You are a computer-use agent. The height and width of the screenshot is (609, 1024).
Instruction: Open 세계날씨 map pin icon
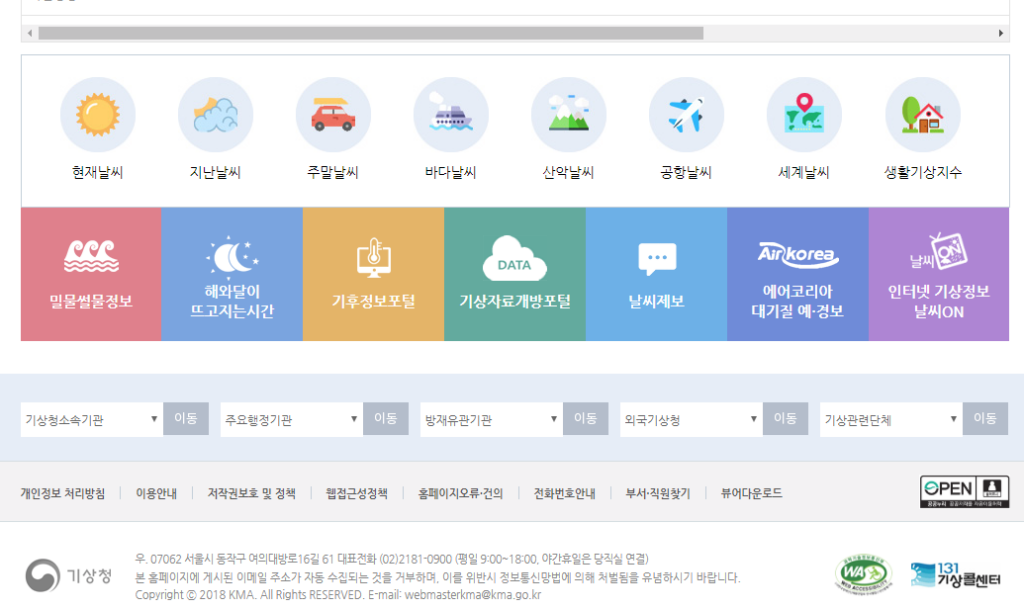pos(804,115)
